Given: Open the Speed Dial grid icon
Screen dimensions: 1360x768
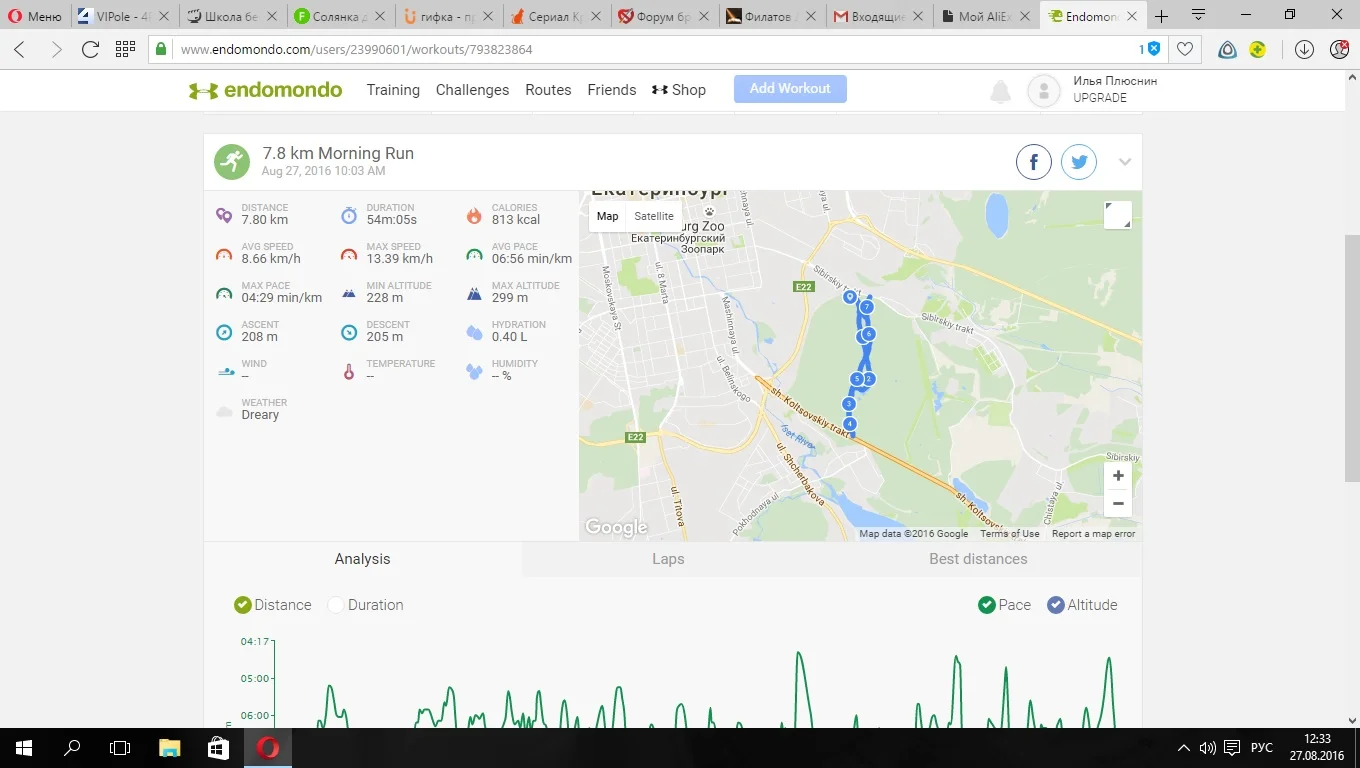Looking at the screenshot, I should click(x=125, y=49).
